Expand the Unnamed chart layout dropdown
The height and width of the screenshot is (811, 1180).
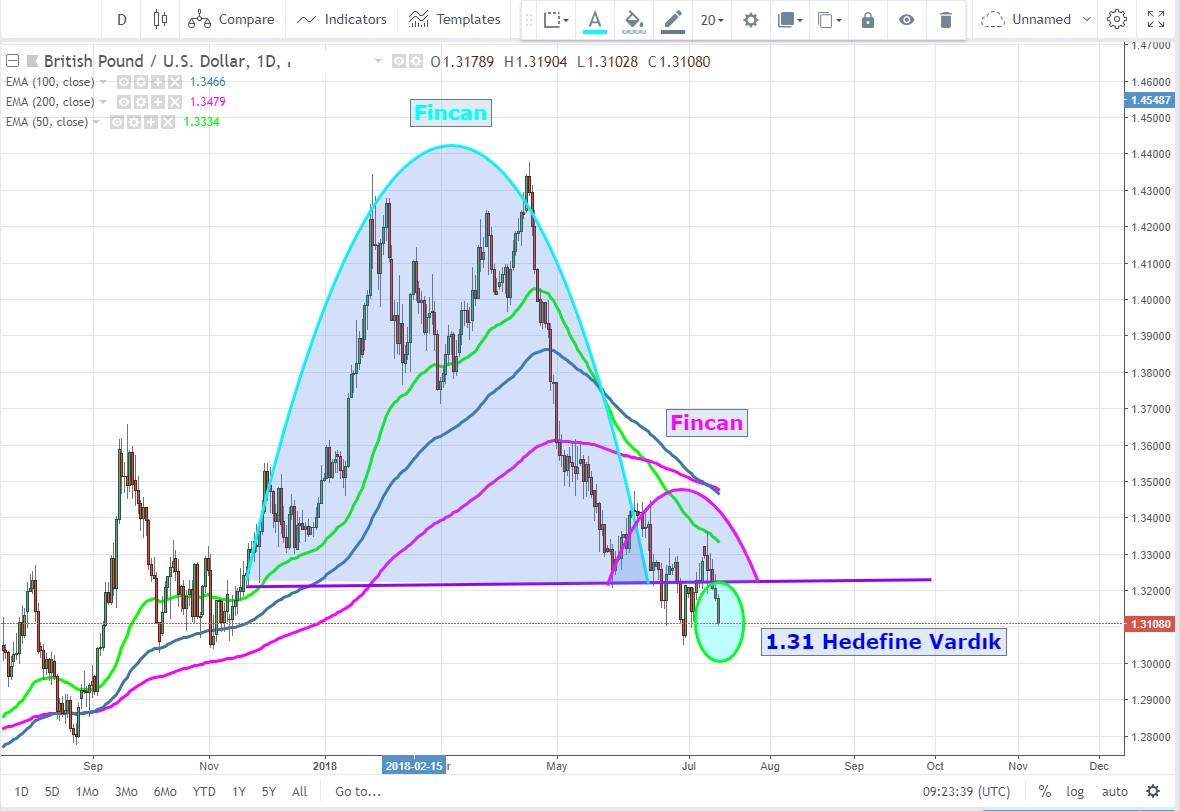point(1027,19)
